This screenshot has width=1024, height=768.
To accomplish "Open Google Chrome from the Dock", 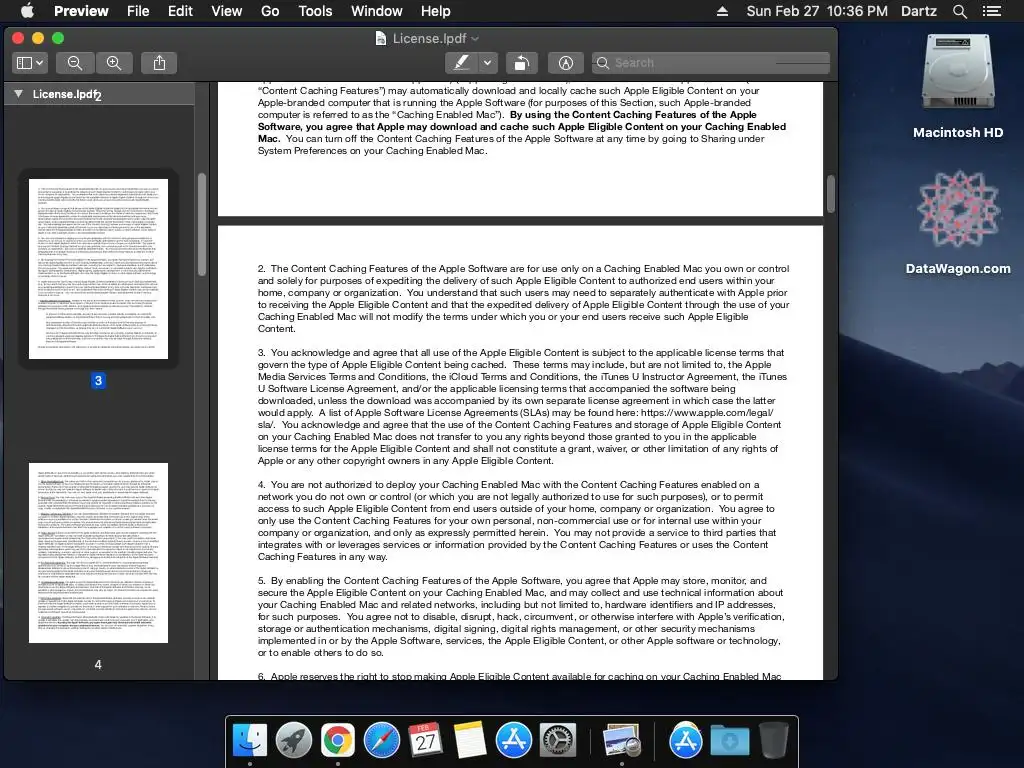I will coord(338,740).
